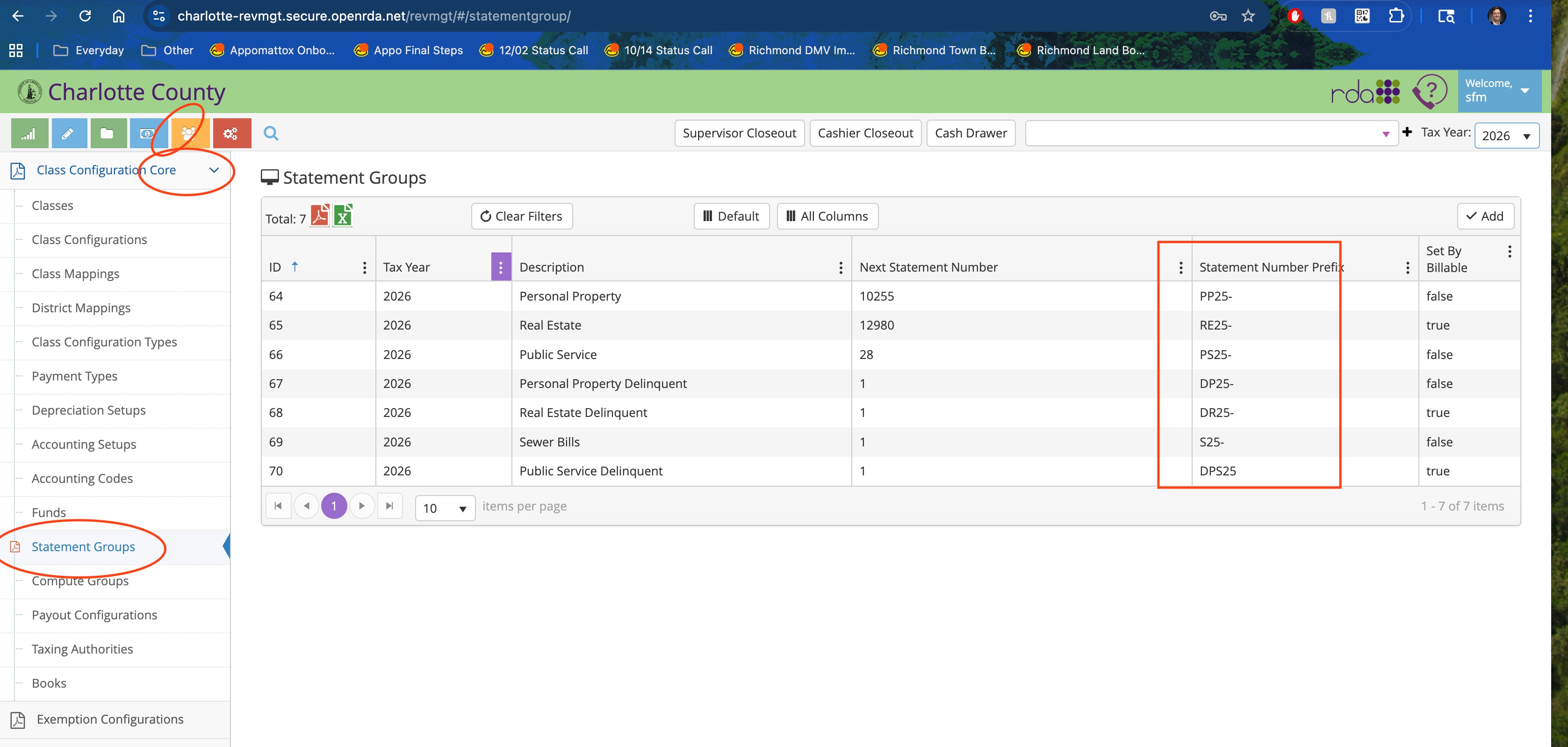Screen dimensions: 1568x747
Task: Click the magnifying glass search icon
Action: pyautogui.click(x=271, y=133)
